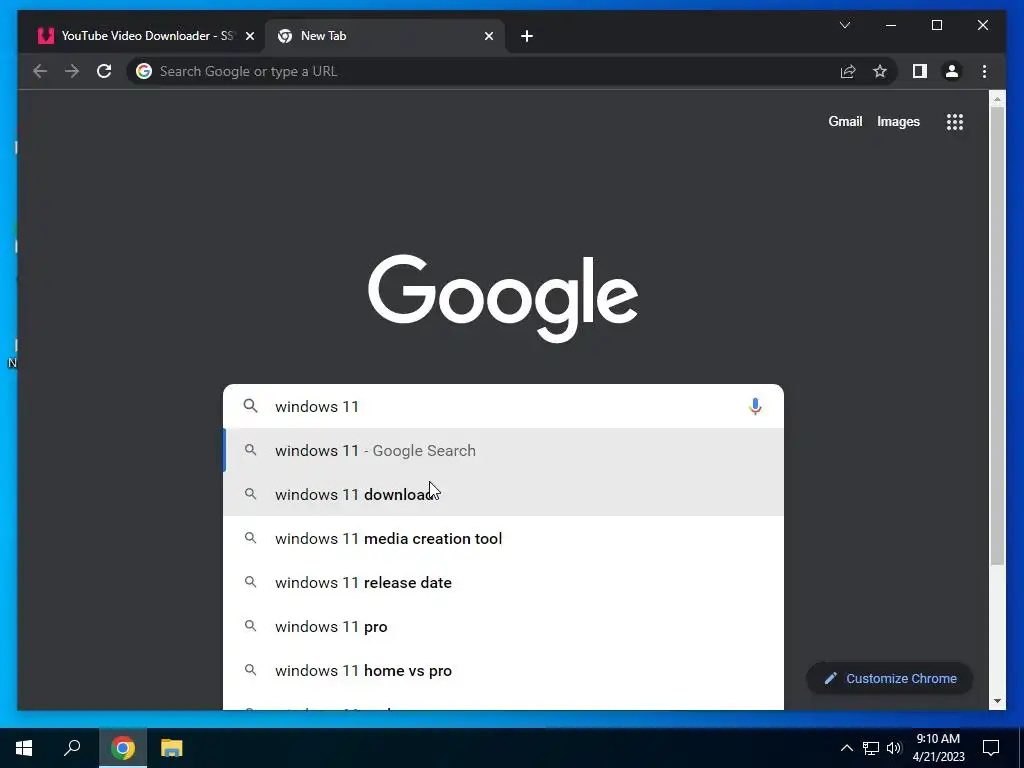
Task: Select the "windows 11 download" suggestion
Action: [x=503, y=494]
